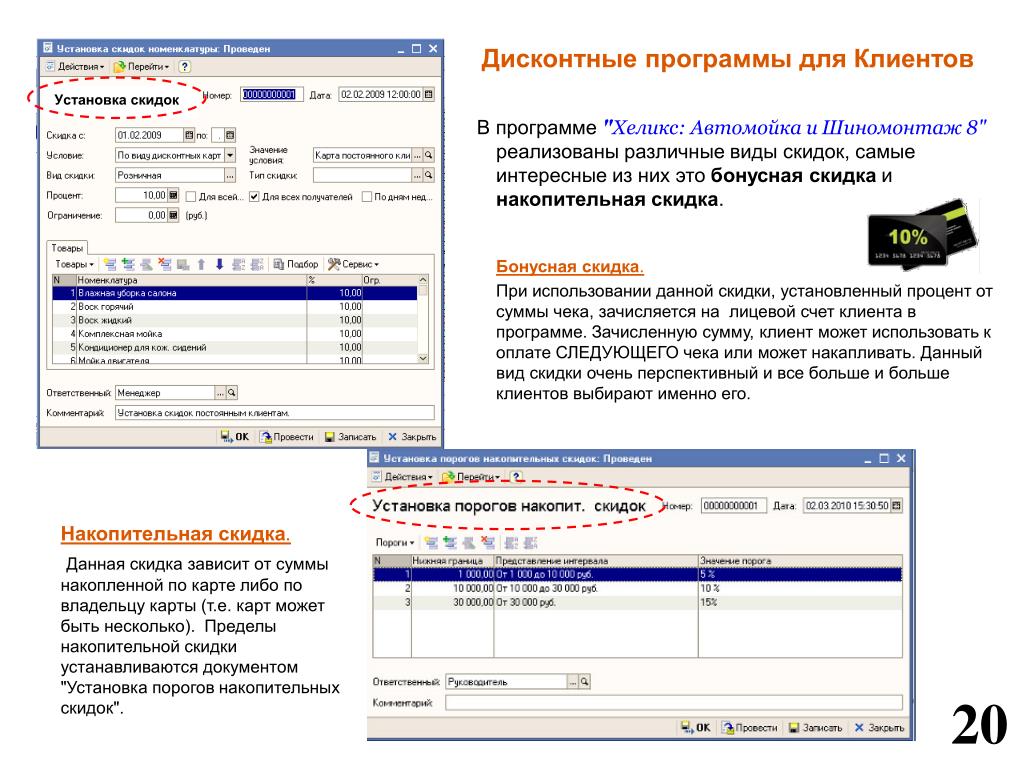Image resolution: width=1024 pixels, height=768 pixels.
Task: Open calendar for Скидка с date
Action: pos(189,135)
